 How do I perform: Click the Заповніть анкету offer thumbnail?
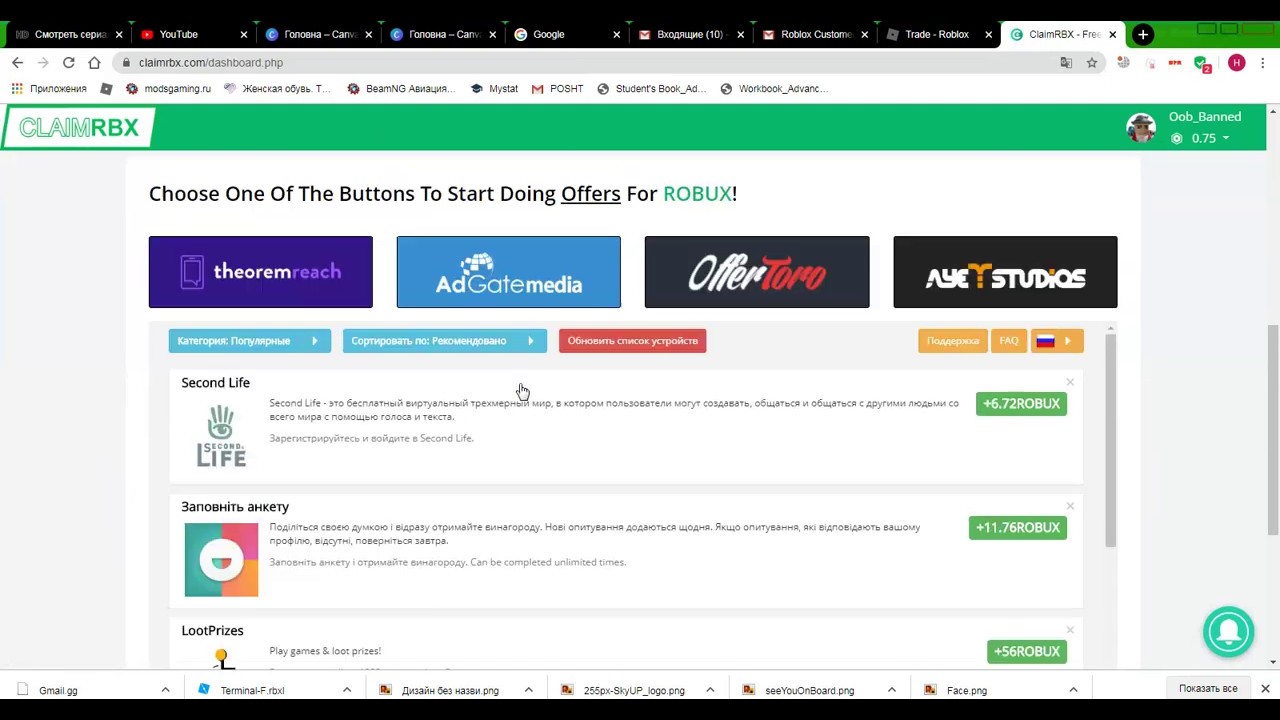click(221, 560)
